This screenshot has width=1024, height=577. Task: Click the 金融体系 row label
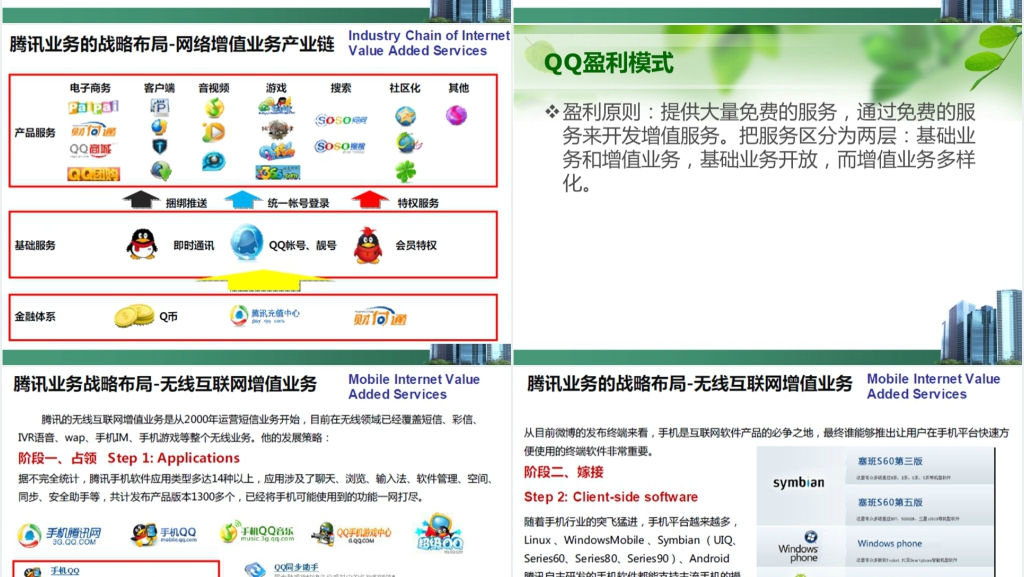coord(35,317)
